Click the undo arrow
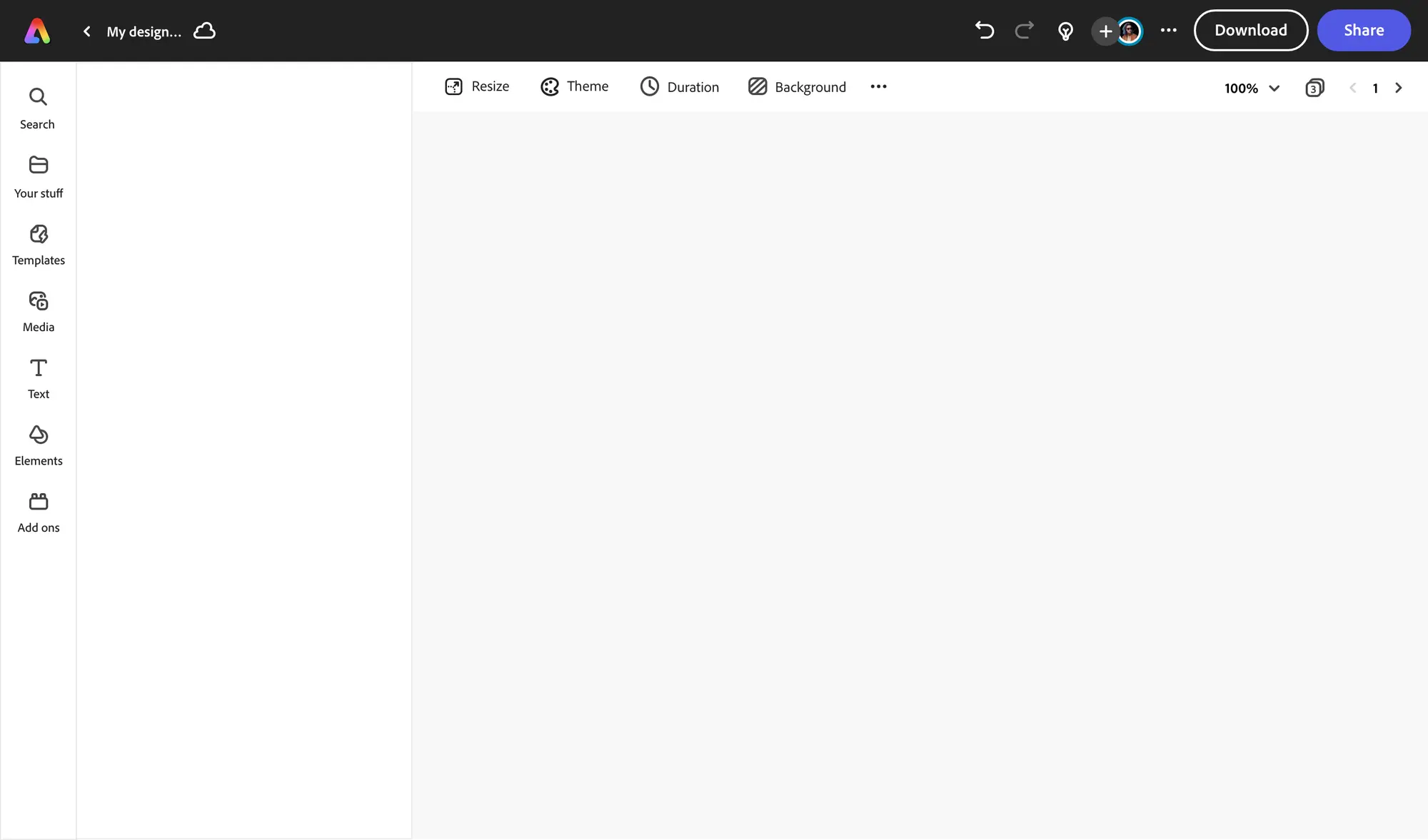Viewport: 1428px width, 840px height. pos(985,30)
